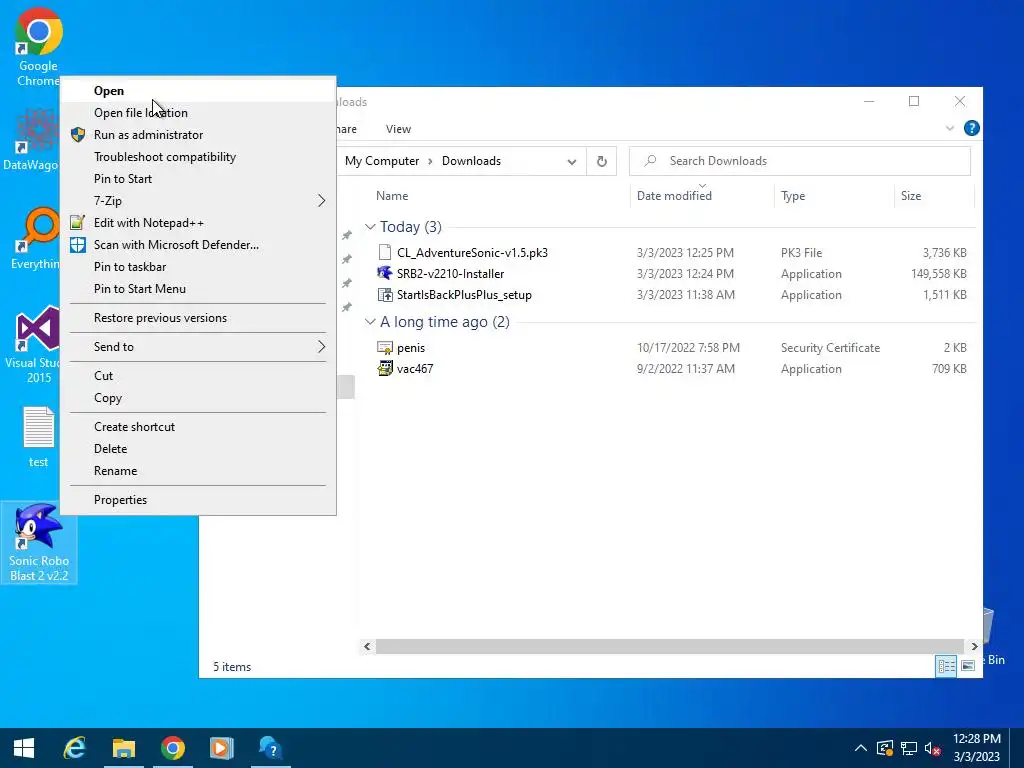Select Troubleshoot compatibility
Image resolution: width=1024 pixels, height=768 pixels.
pyautogui.click(x=198, y=157)
